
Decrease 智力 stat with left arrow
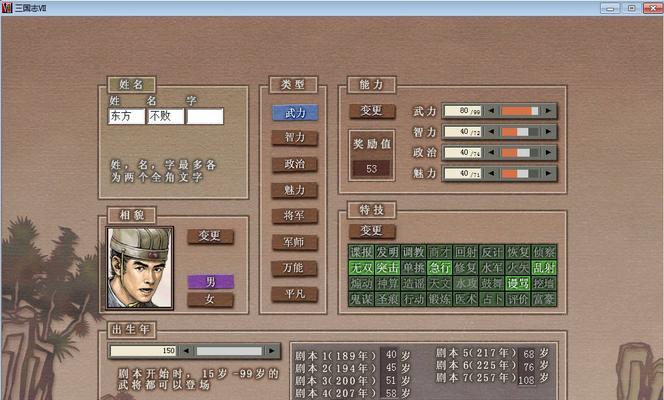coord(491,132)
